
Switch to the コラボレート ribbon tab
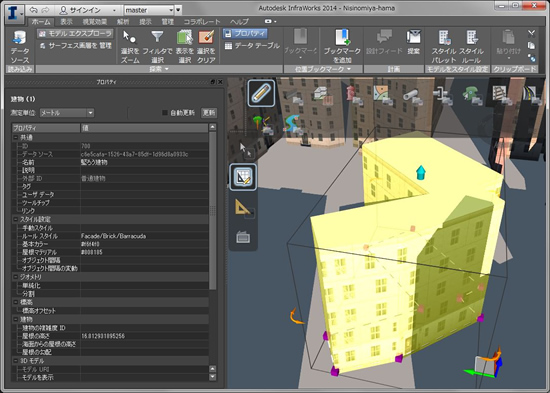point(202,22)
